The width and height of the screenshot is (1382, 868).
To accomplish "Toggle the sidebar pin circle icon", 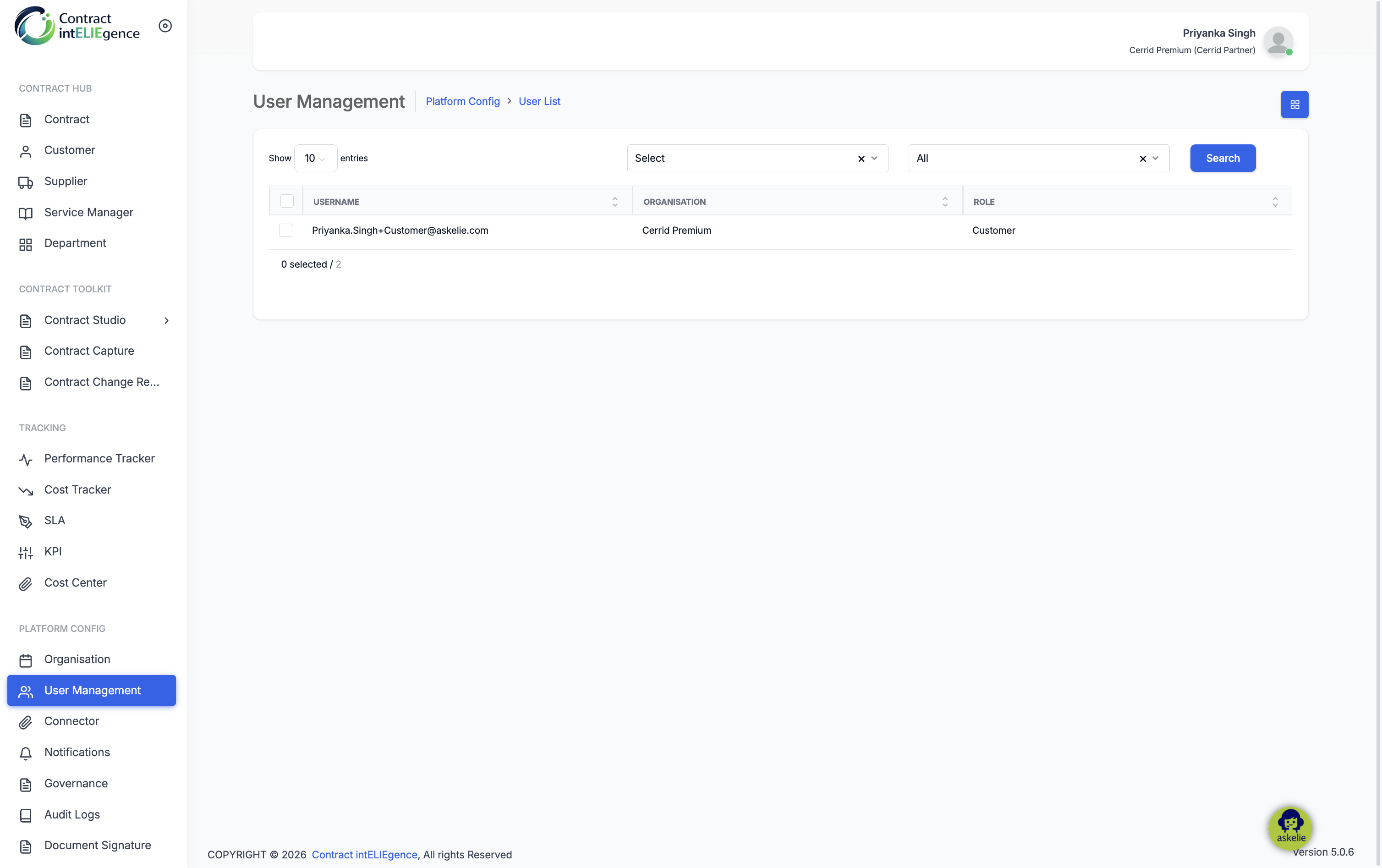I will [165, 26].
